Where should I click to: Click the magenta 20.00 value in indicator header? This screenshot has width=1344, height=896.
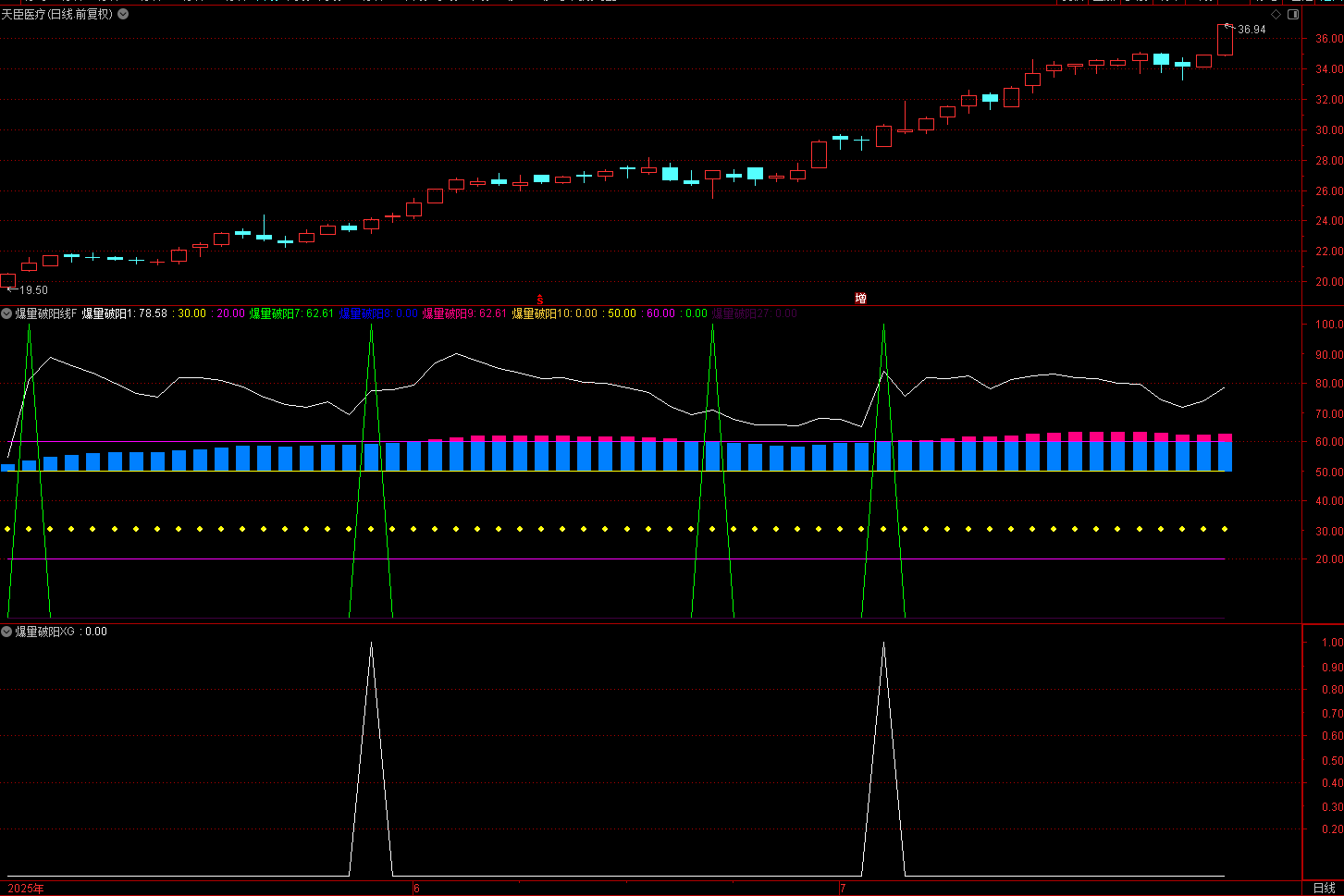click(x=231, y=313)
